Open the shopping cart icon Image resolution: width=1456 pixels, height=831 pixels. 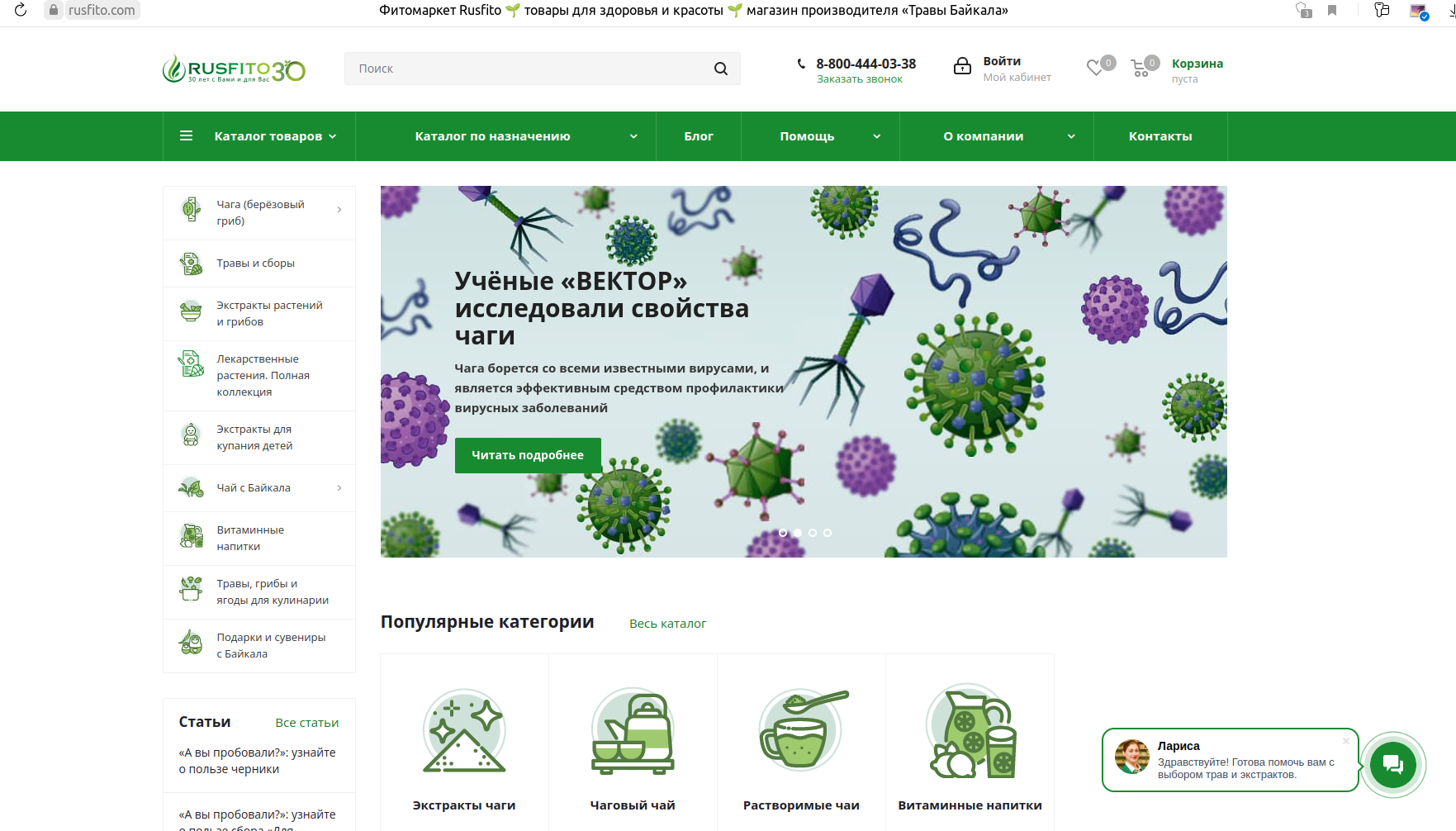[x=1140, y=68]
